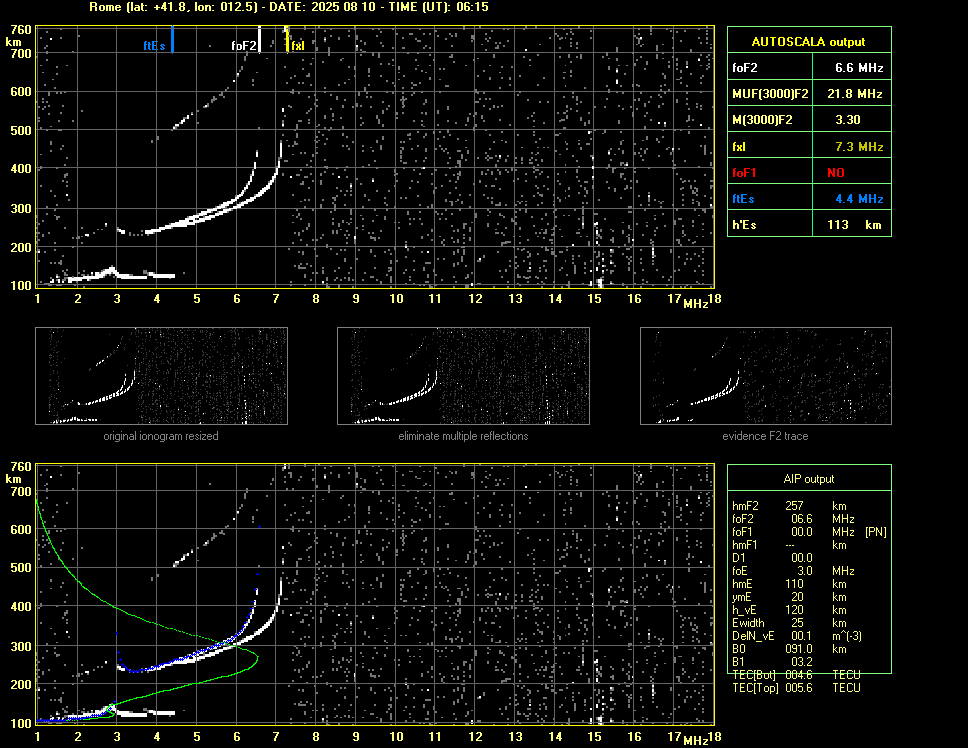The width and height of the screenshot is (968, 748).
Task: Select the DelN_vE 00.1 row
Action: [x=796, y=636]
